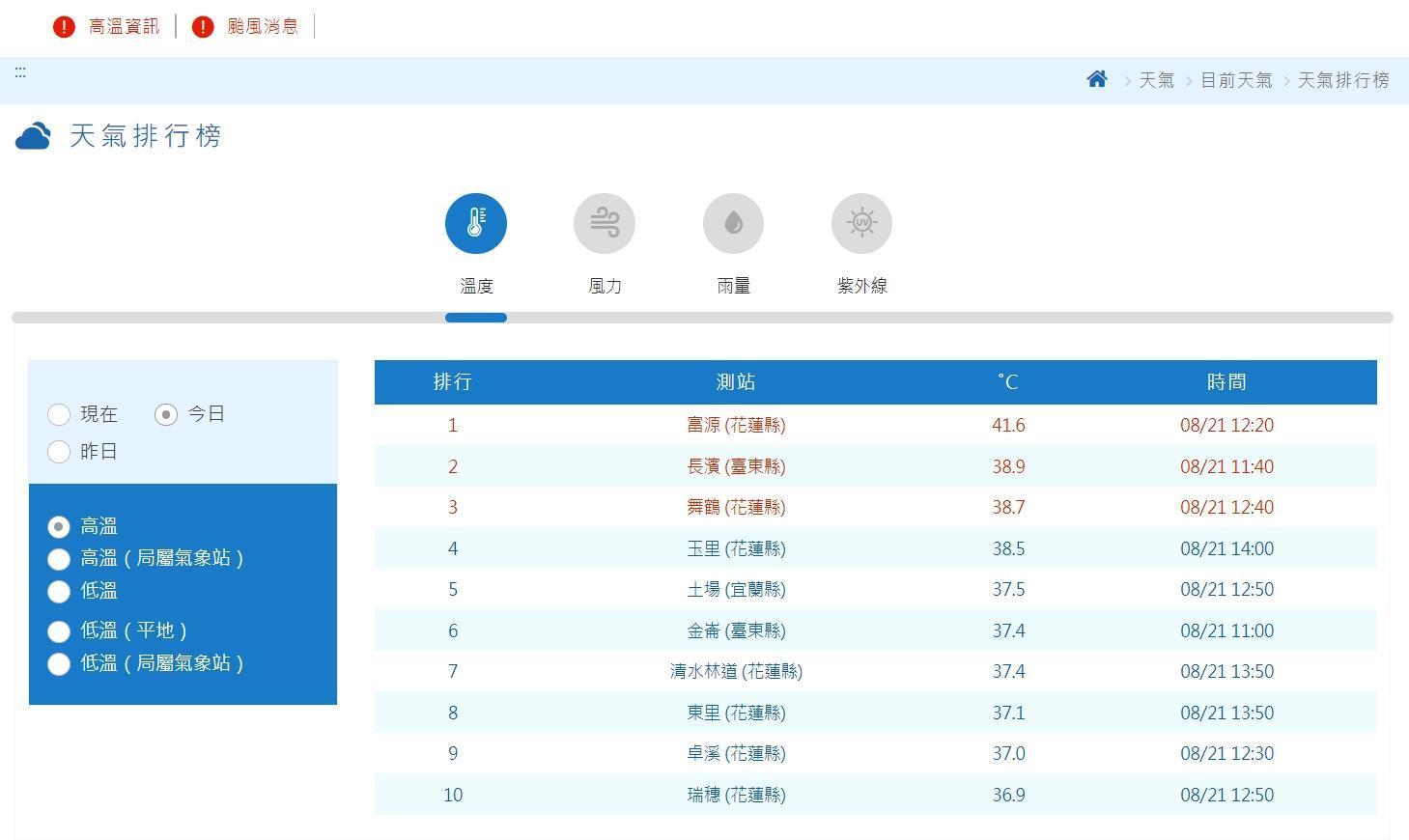Open the 颱風消息 alert link
The image size is (1409, 840).
263,27
